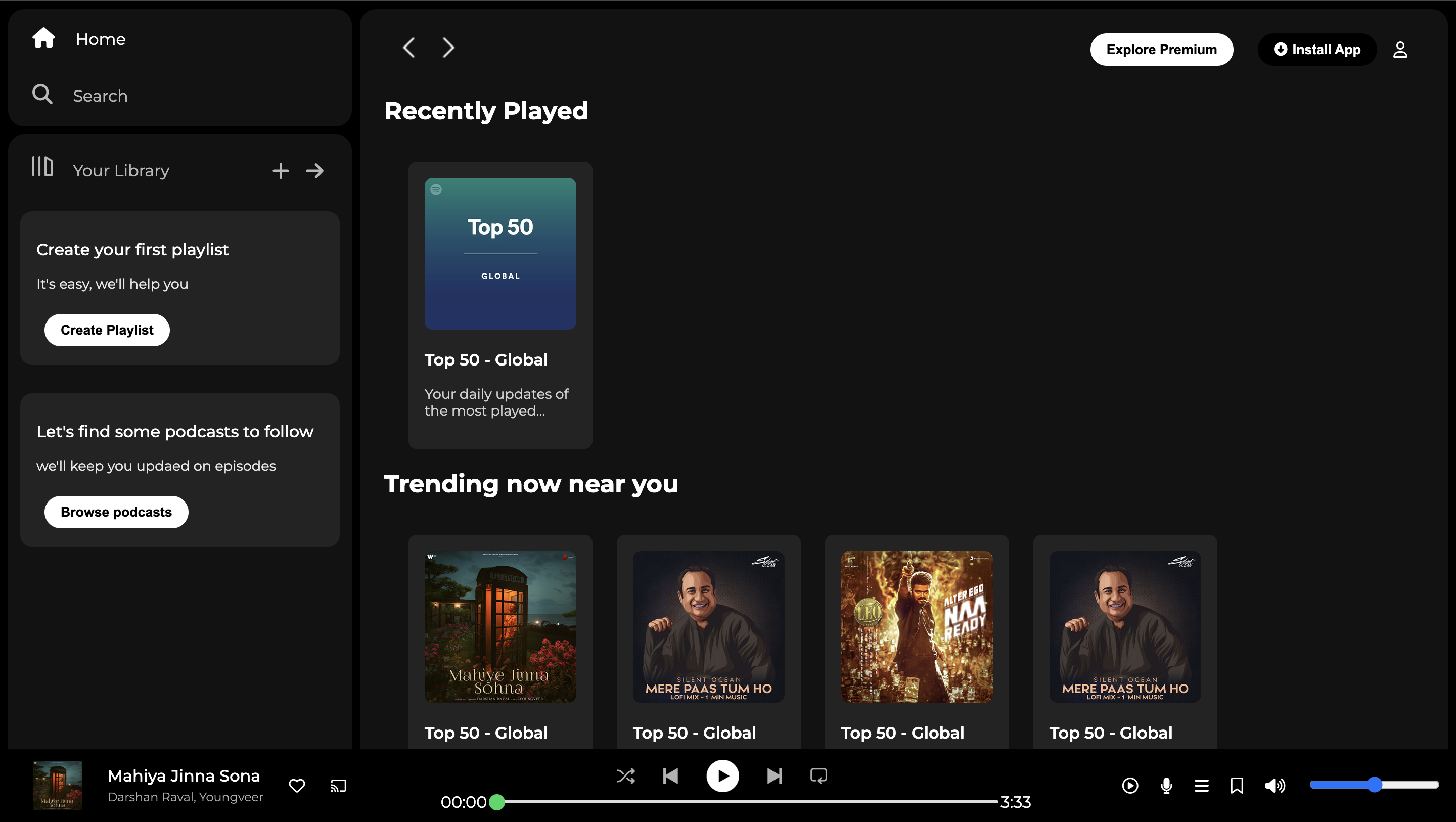This screenshot has width=1456, height=822.
Task: Click the Browse podcasts button
Action: tap(116, 512)
